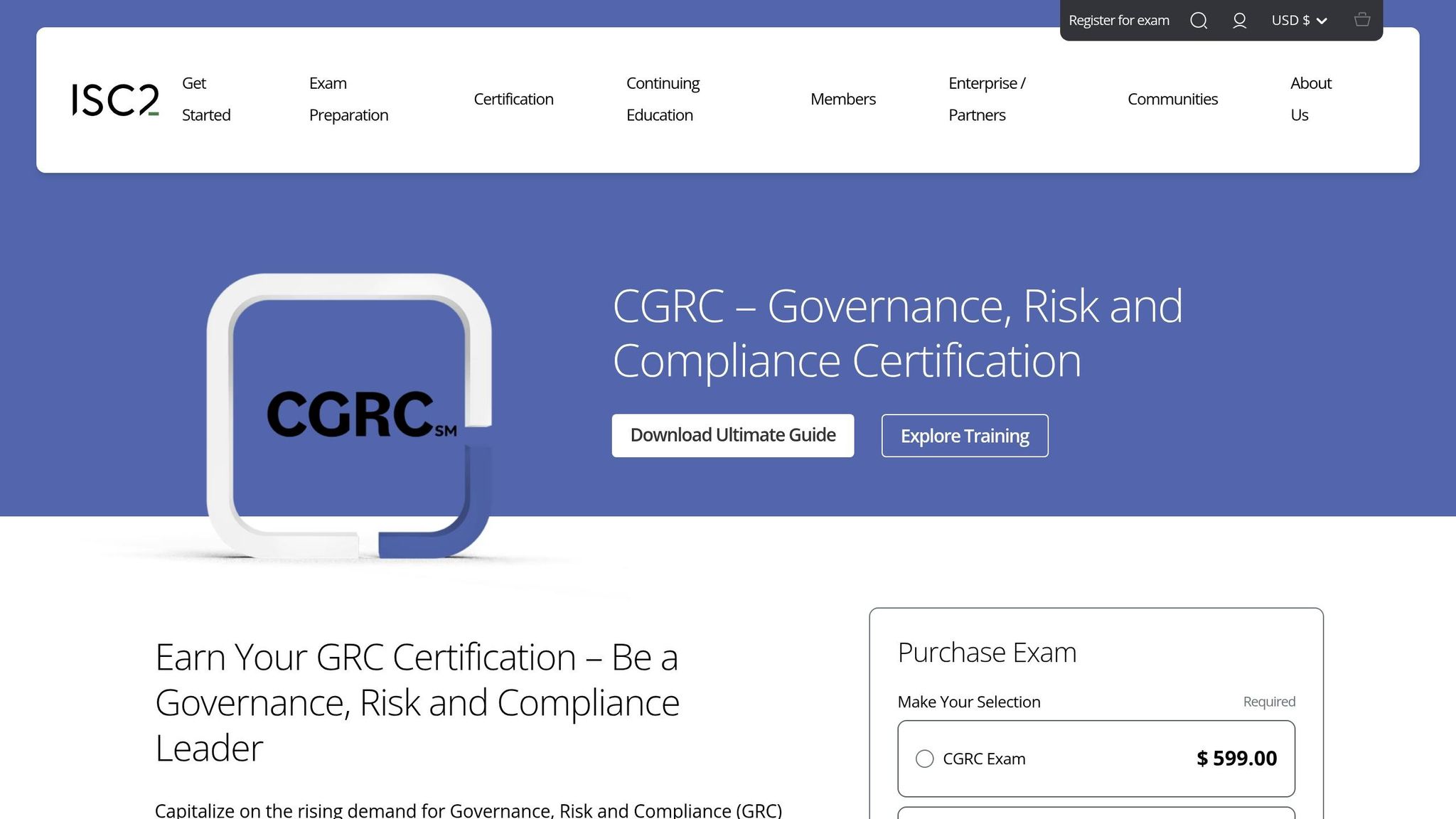Screen dimensions: 1456x819
Task: Select the CGRC Exam radio button
Action: (x=925, y=759)
